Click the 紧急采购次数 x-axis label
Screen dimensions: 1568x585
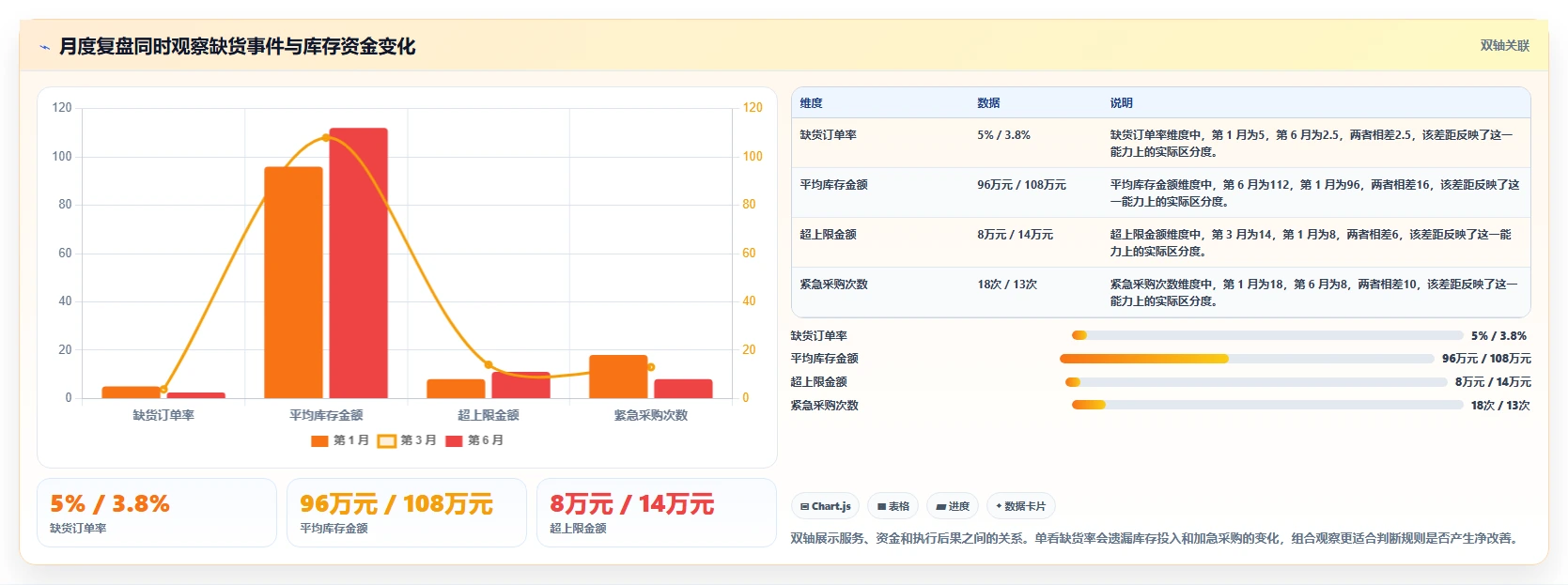point(651,415)
